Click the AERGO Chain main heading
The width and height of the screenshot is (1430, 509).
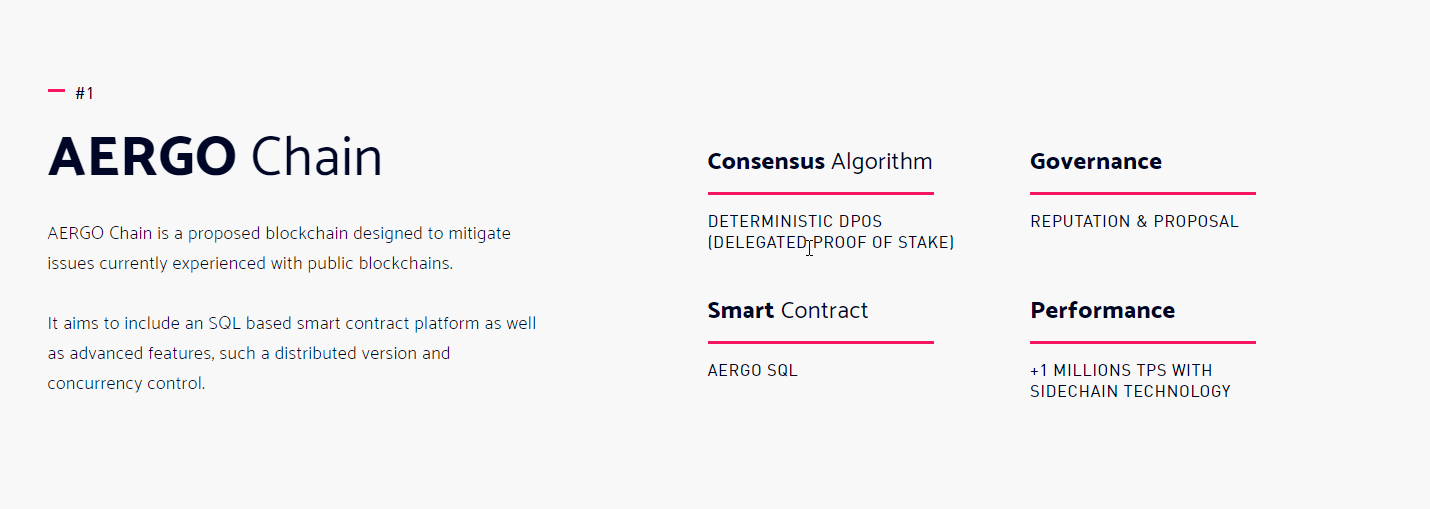(x=215, y=157)
